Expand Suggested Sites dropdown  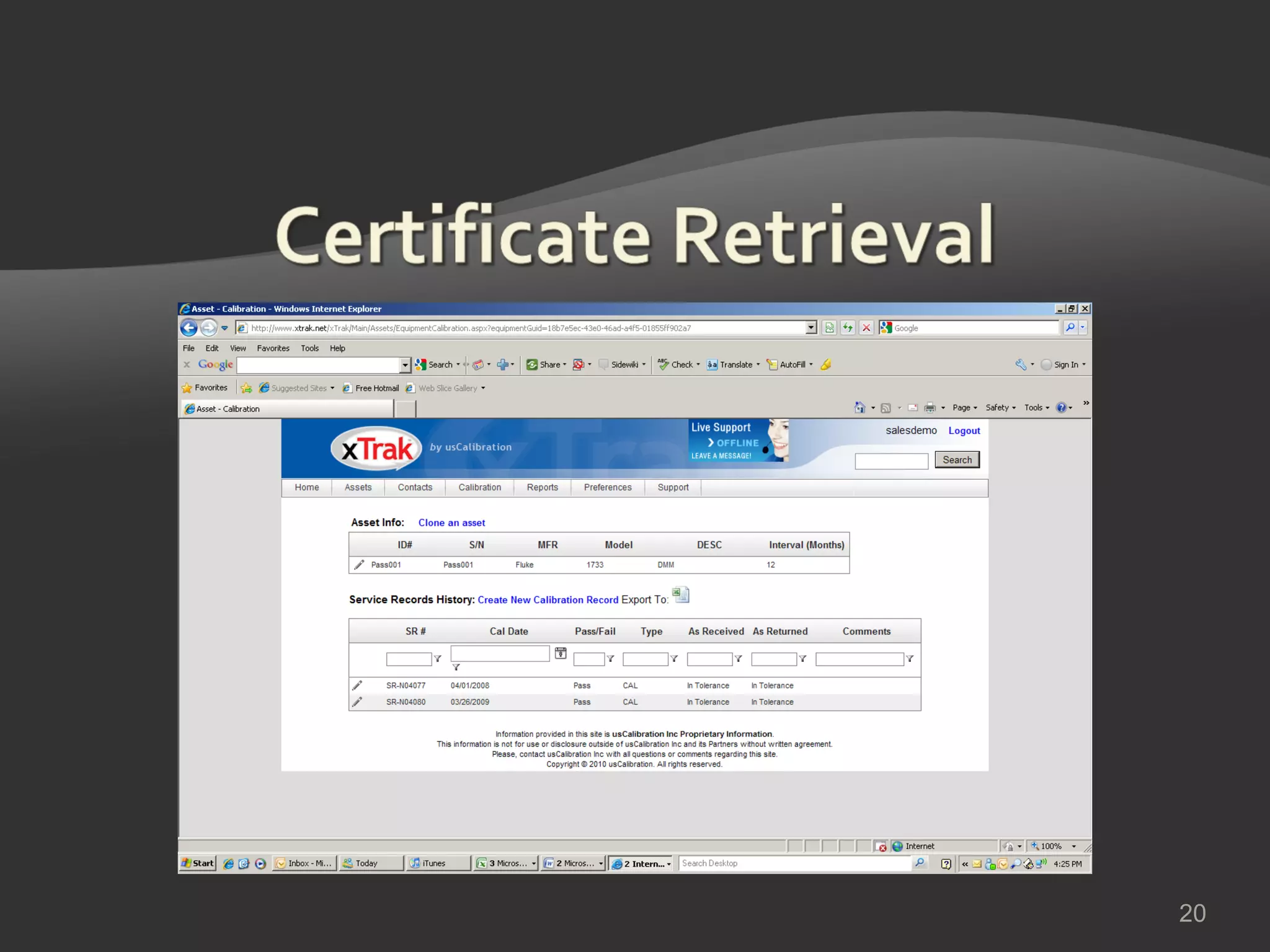pyautogui.click(x=332, y=389)
